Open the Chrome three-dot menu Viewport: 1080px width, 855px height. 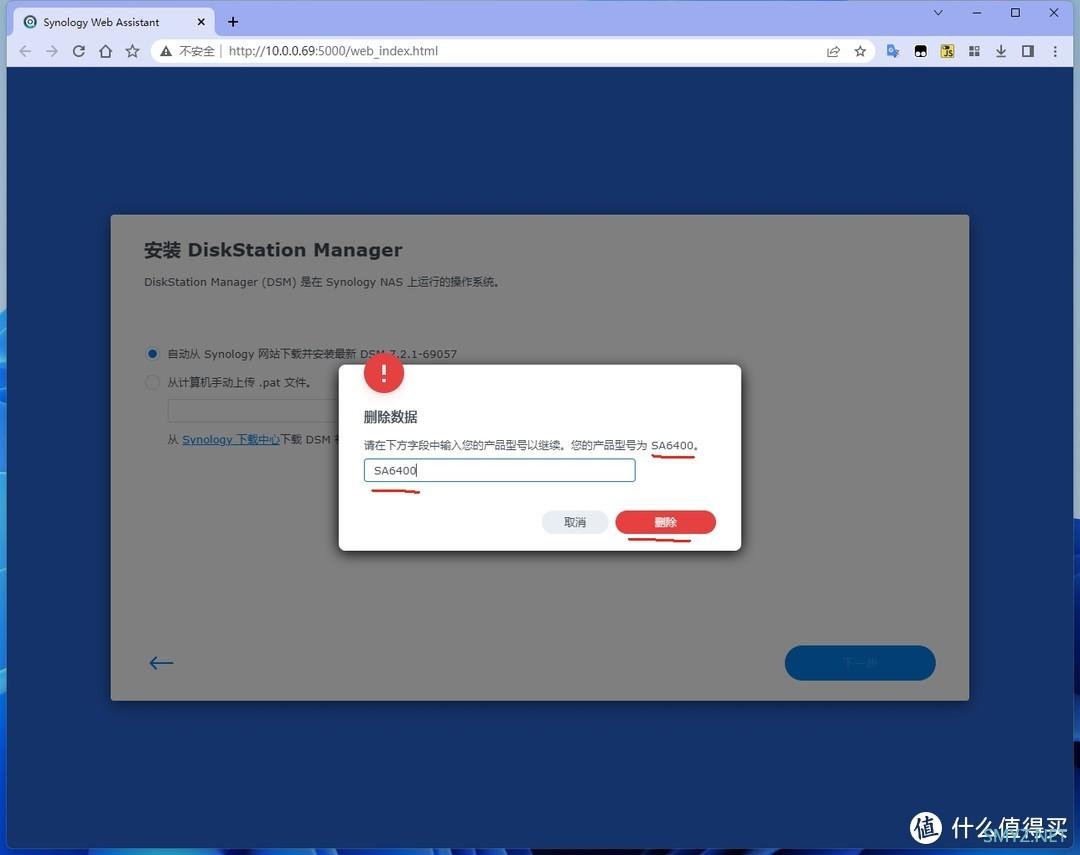(x=1054, y=51)
